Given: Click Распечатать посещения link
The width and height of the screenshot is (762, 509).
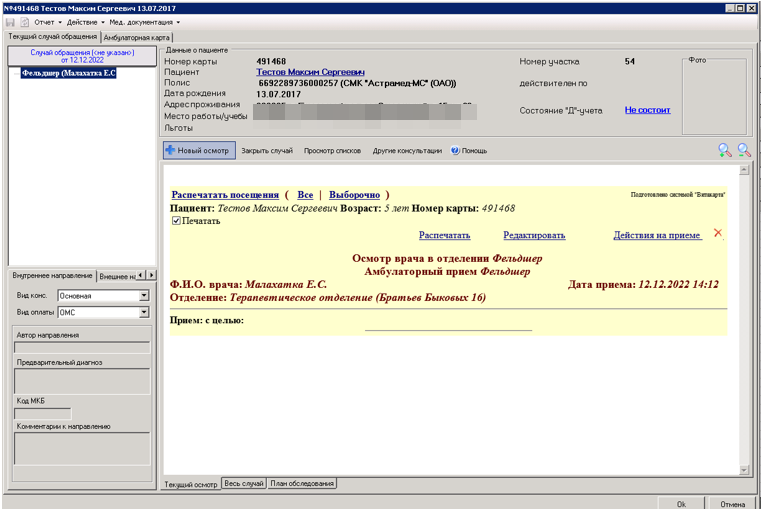Looking at the screenshot, I should point(225,195).
